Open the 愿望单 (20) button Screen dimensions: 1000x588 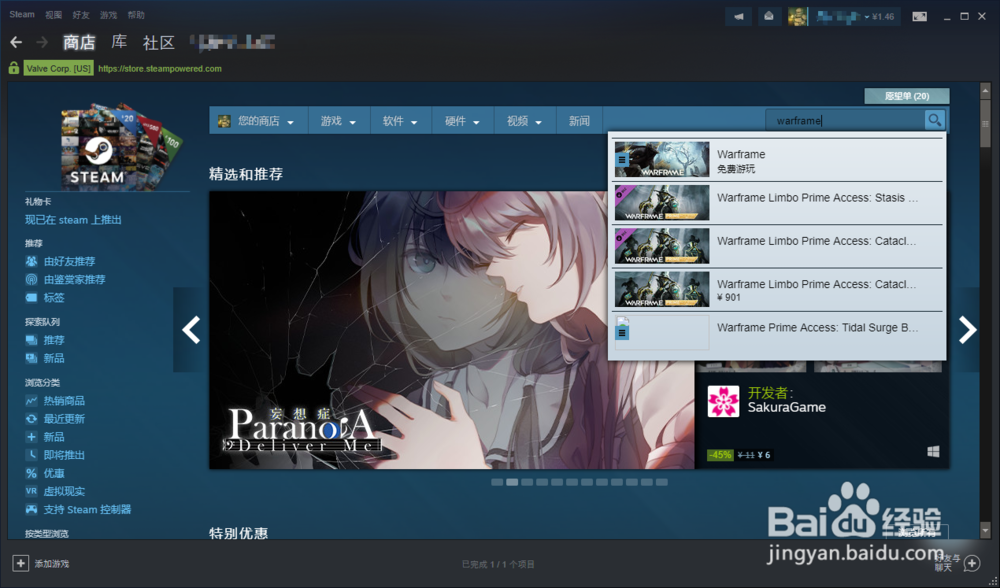pyautogui.click(x=907, y=96)
